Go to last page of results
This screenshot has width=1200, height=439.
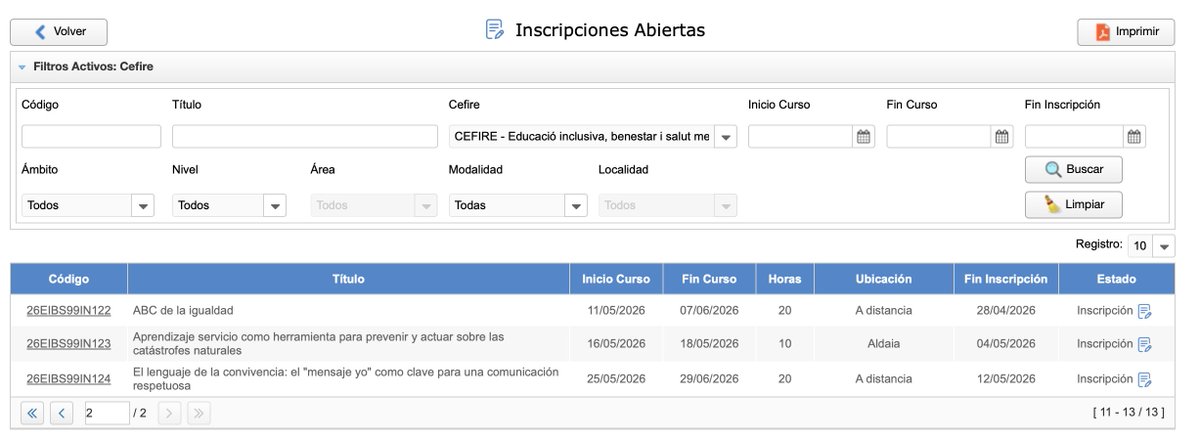click(198, 412)
